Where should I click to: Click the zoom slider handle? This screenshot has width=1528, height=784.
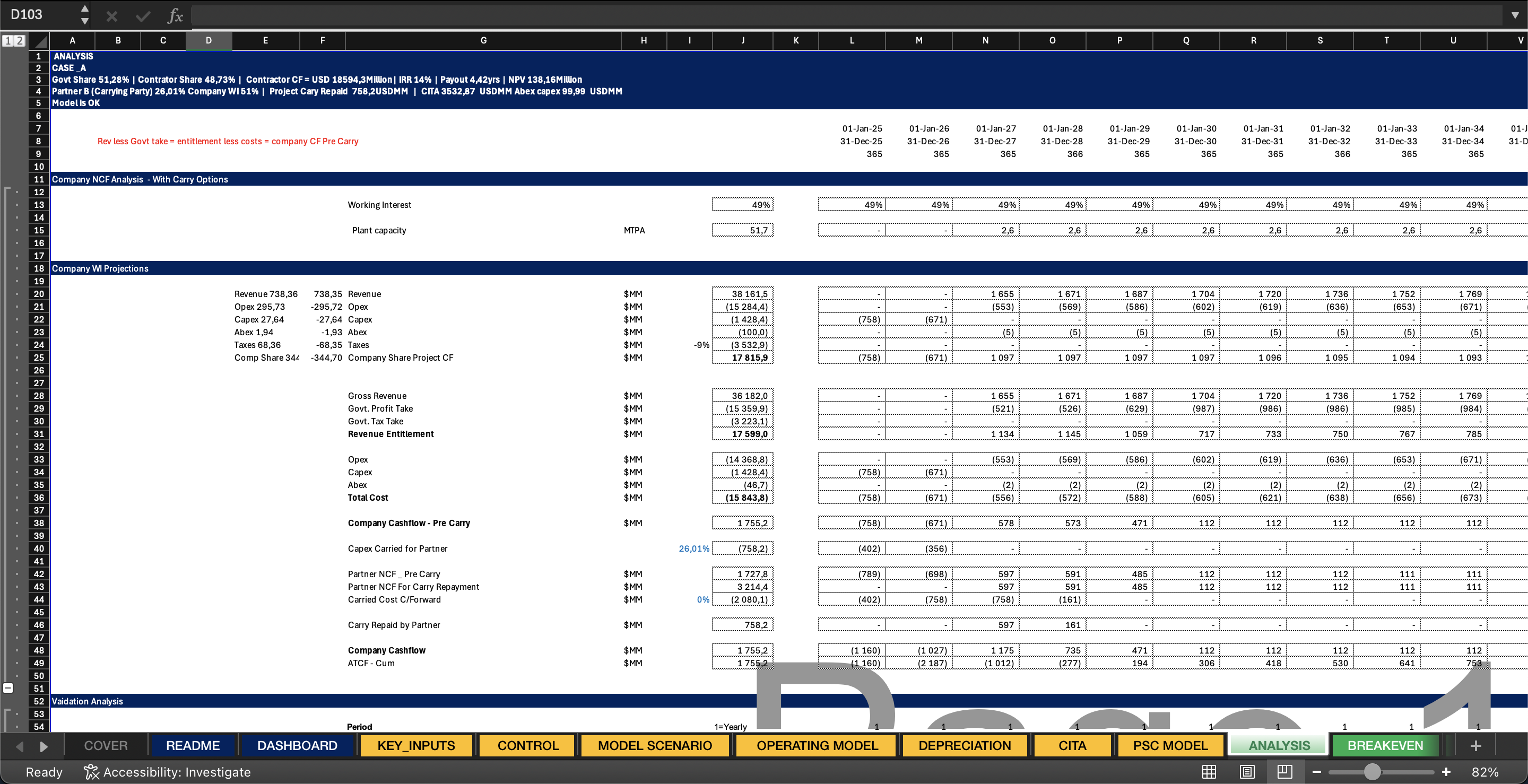pos(1371,772)
